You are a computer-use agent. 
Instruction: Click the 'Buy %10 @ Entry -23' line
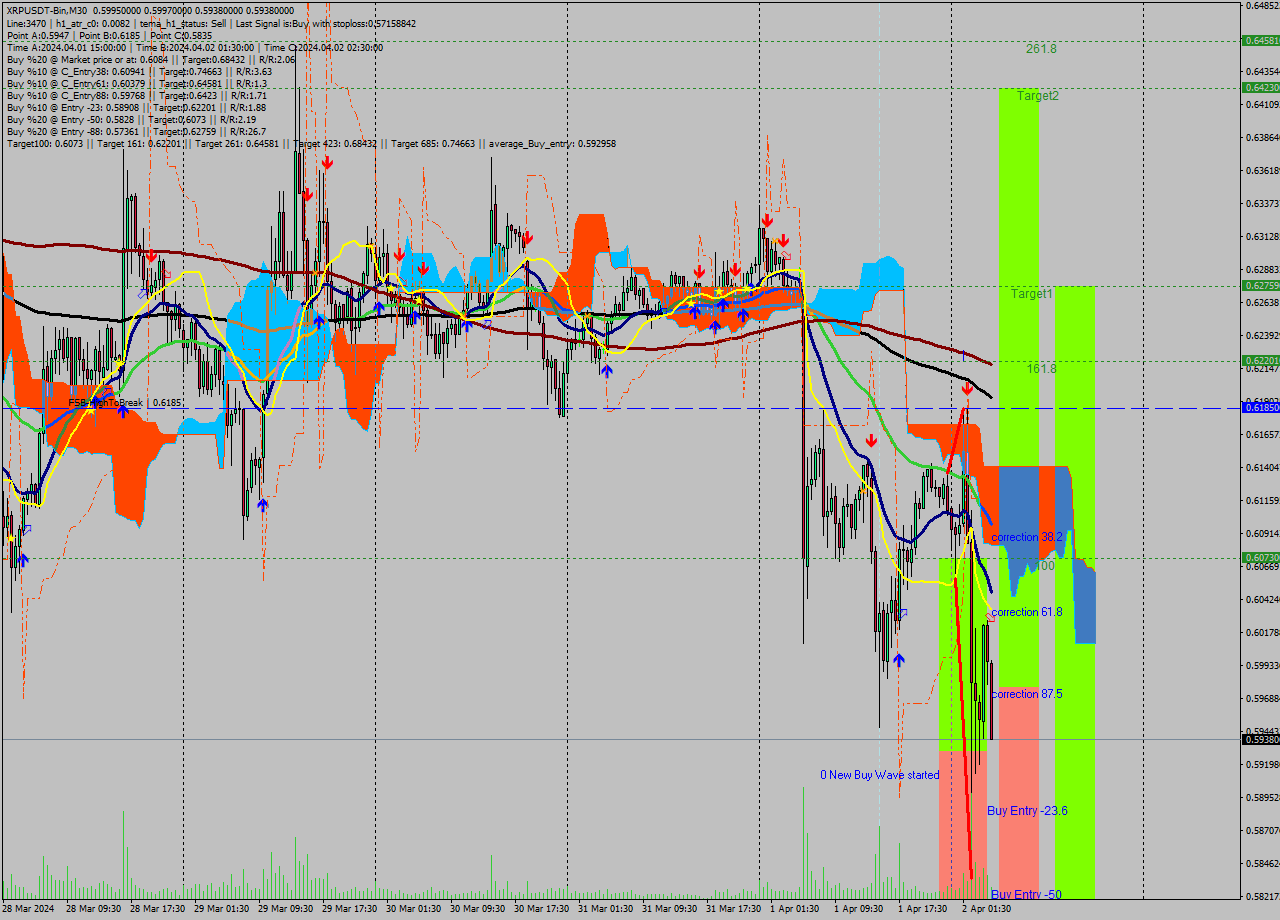coord(136,107)
